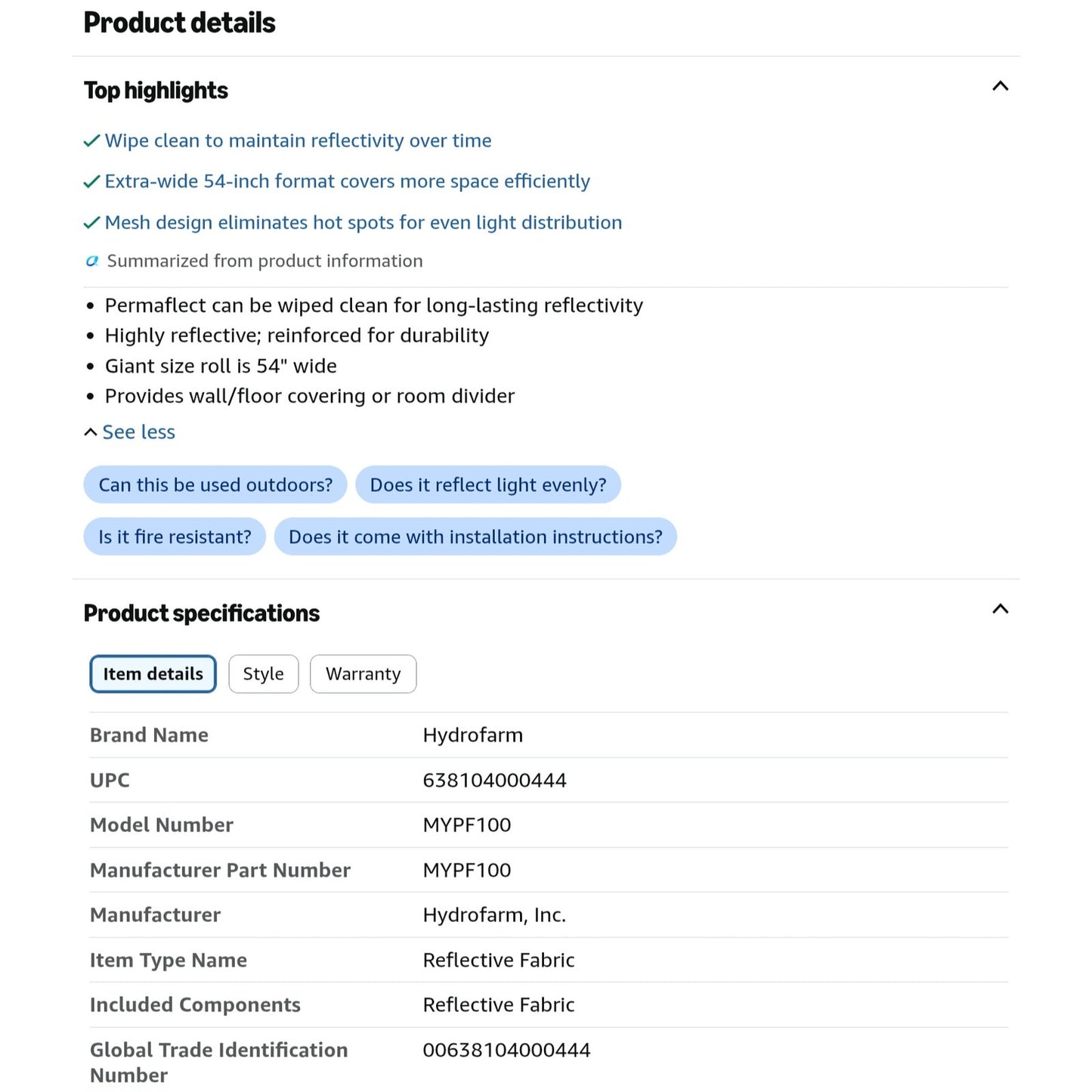Switch to the Style tab
1092x1092 pixels.
[x=264, y=674]
